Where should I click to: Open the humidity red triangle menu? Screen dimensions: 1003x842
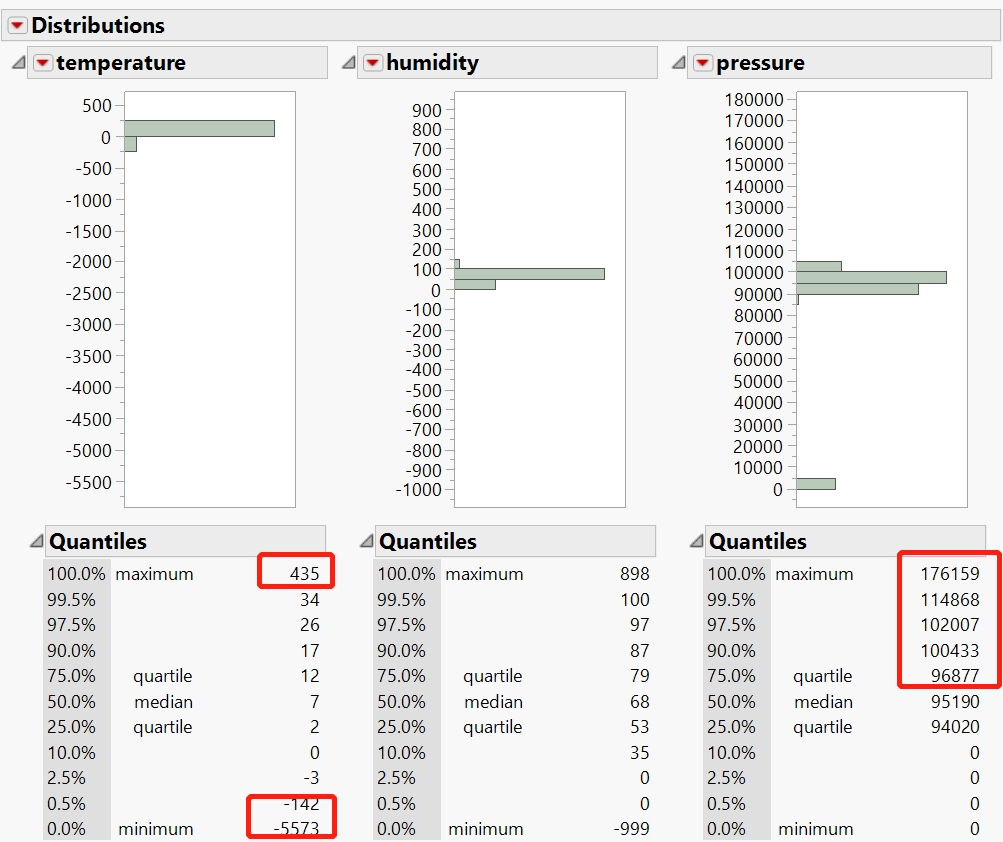(373, 63)
